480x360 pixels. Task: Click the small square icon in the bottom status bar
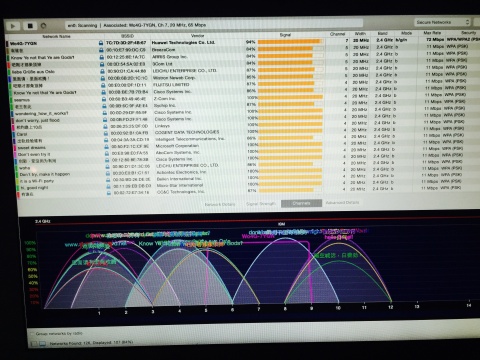tap(34, 343)
